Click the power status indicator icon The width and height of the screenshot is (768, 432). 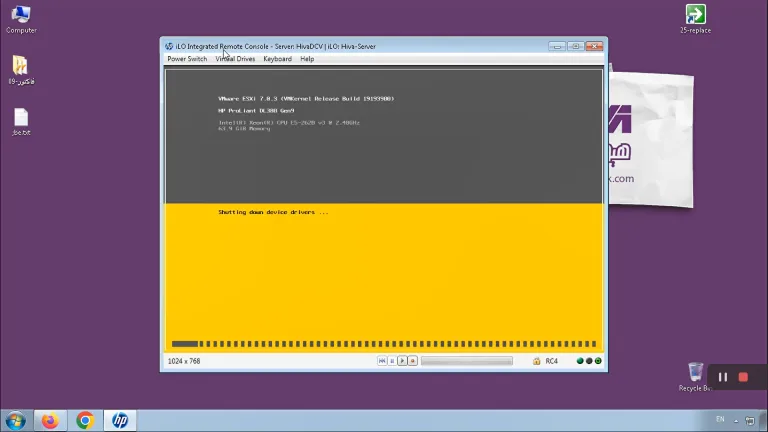(x=598, y=361)
